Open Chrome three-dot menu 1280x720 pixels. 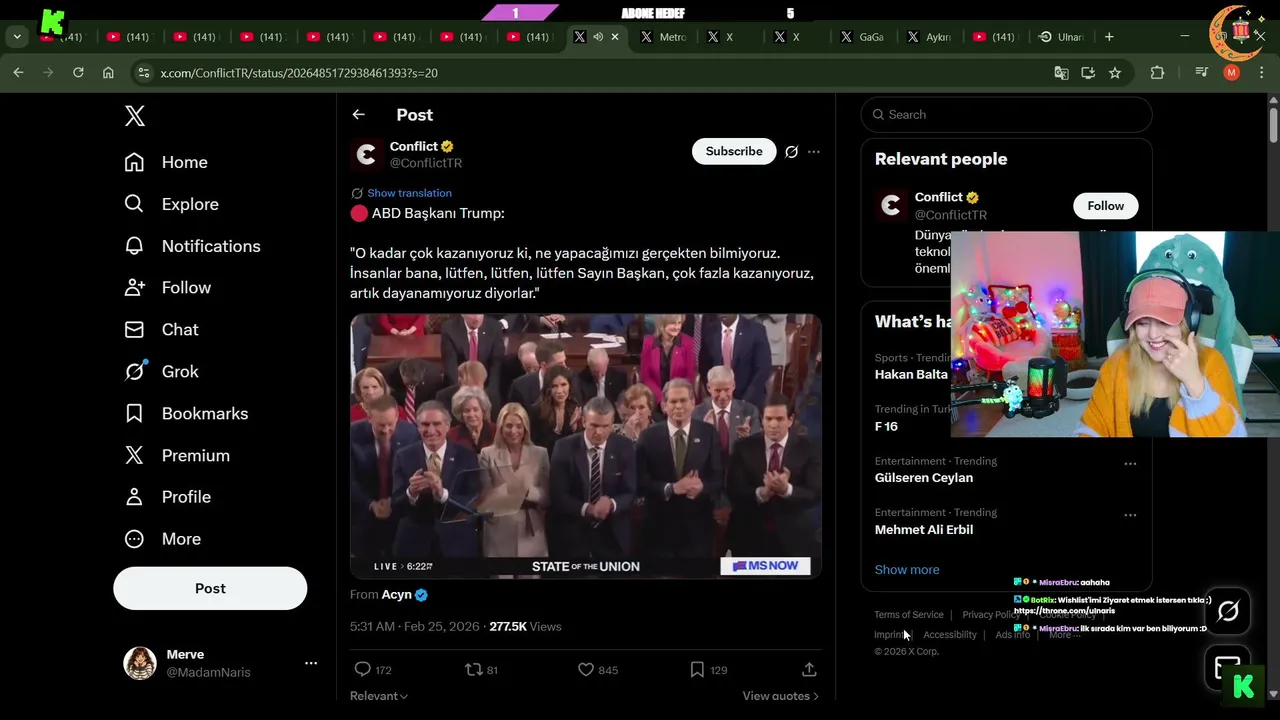(1261, 73)
